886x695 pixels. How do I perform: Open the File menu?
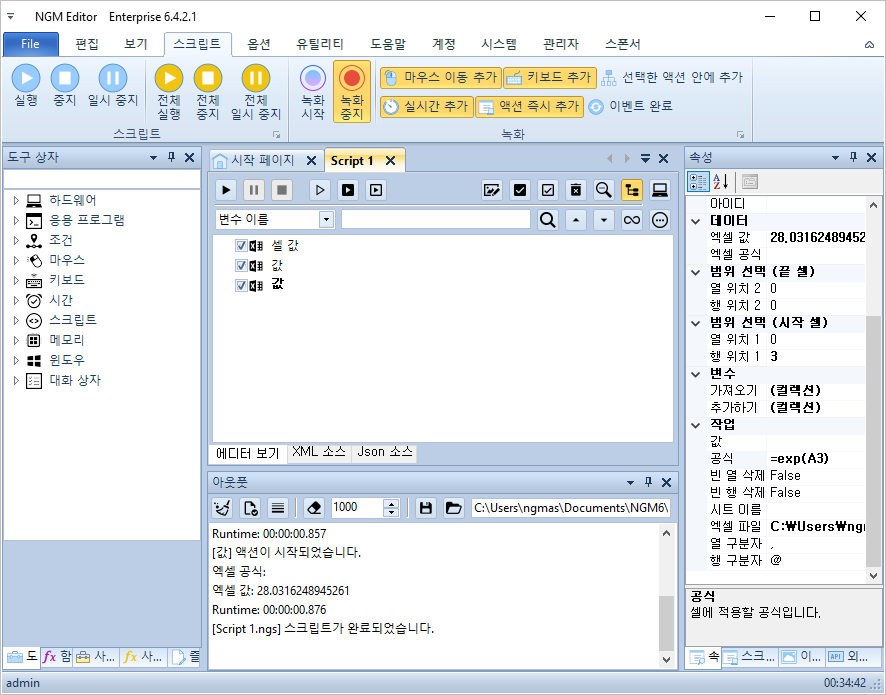coord(31,44)
